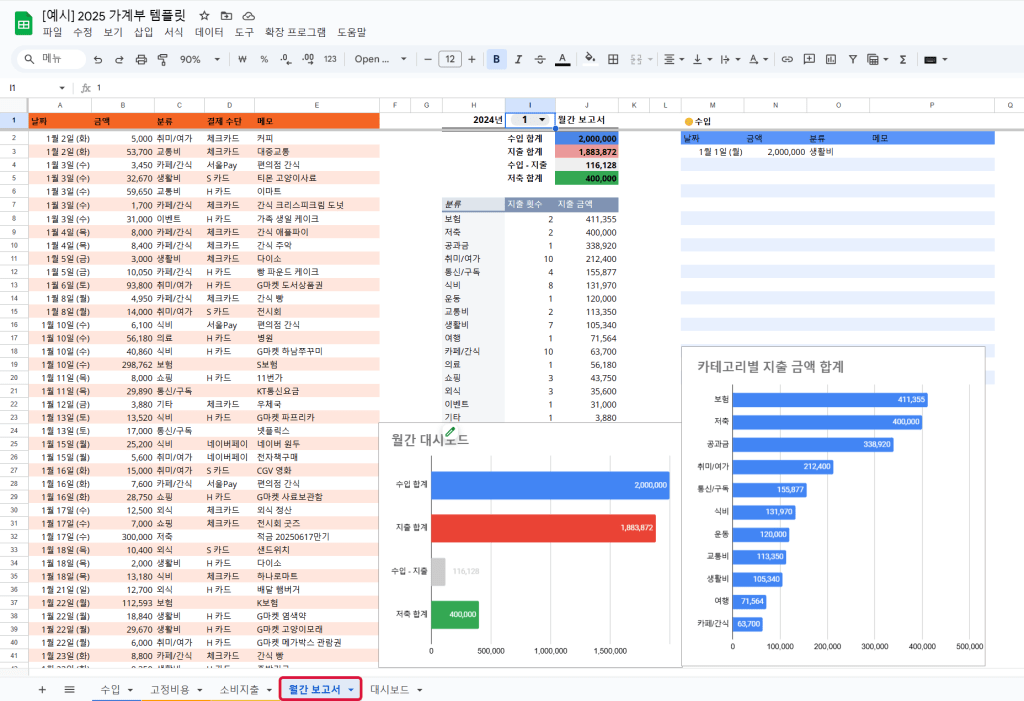The width and height of the screenshot is (1024, 701).
Task: Insert a link using the toolbar
Action: coord(787,59)
